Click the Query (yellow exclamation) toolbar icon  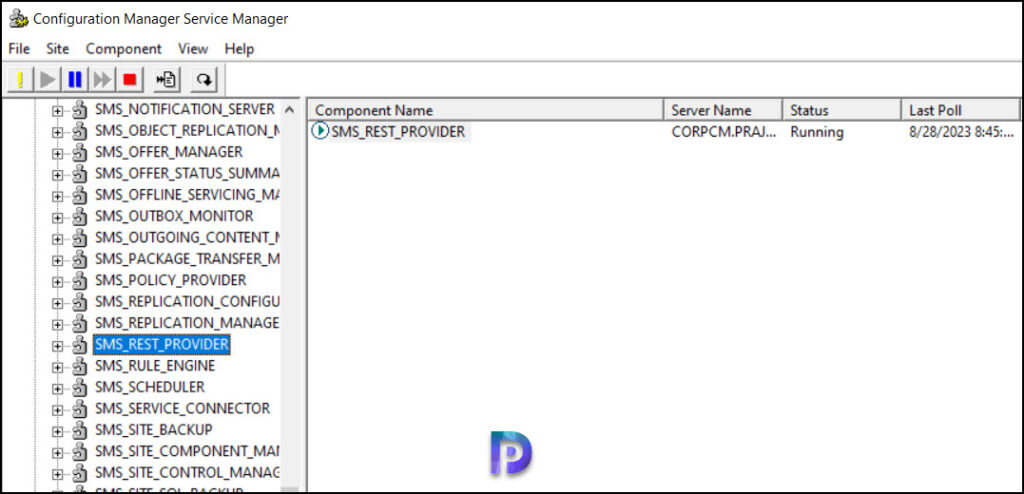tap(20, 80)
